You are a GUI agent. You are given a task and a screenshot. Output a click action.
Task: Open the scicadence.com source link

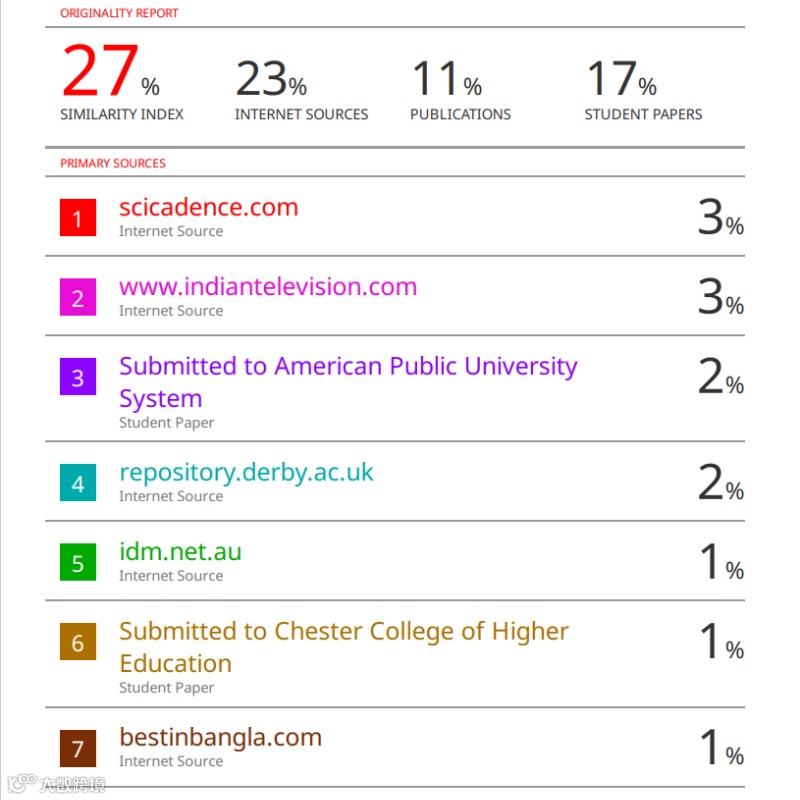click(x=209, y=207)
